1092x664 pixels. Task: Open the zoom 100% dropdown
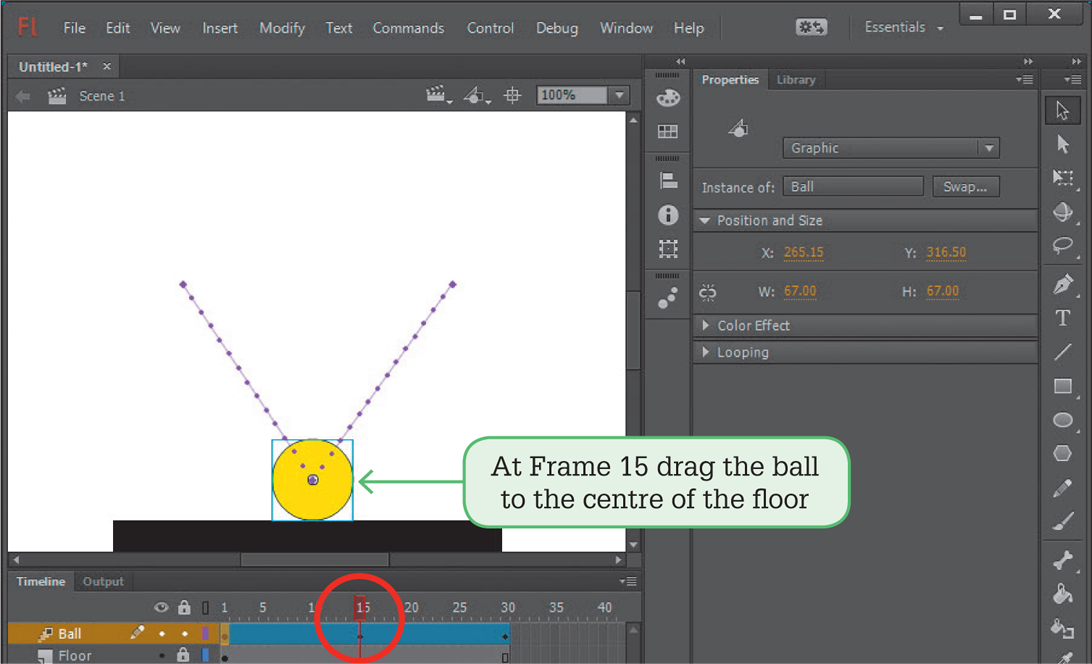619,95
